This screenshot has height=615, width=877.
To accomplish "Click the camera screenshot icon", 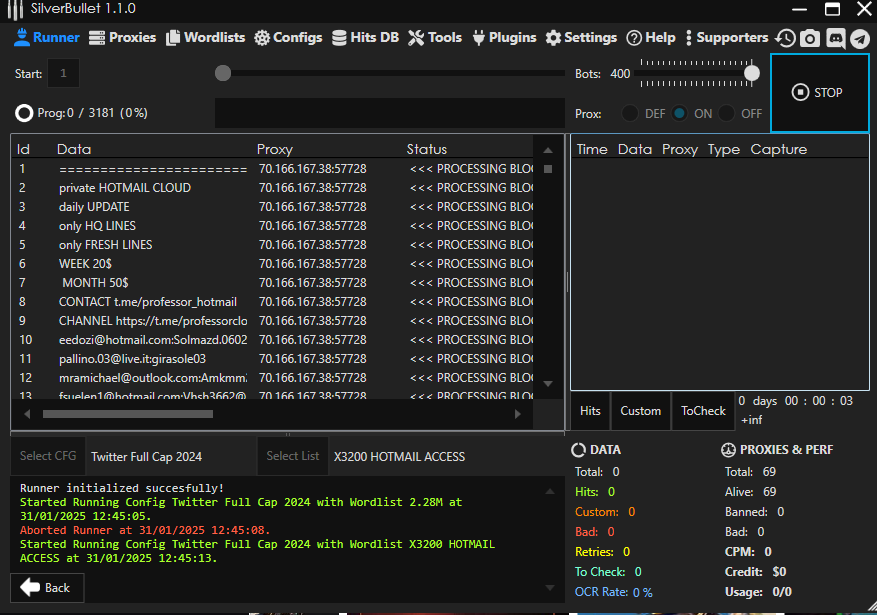I will pos(810,38).
